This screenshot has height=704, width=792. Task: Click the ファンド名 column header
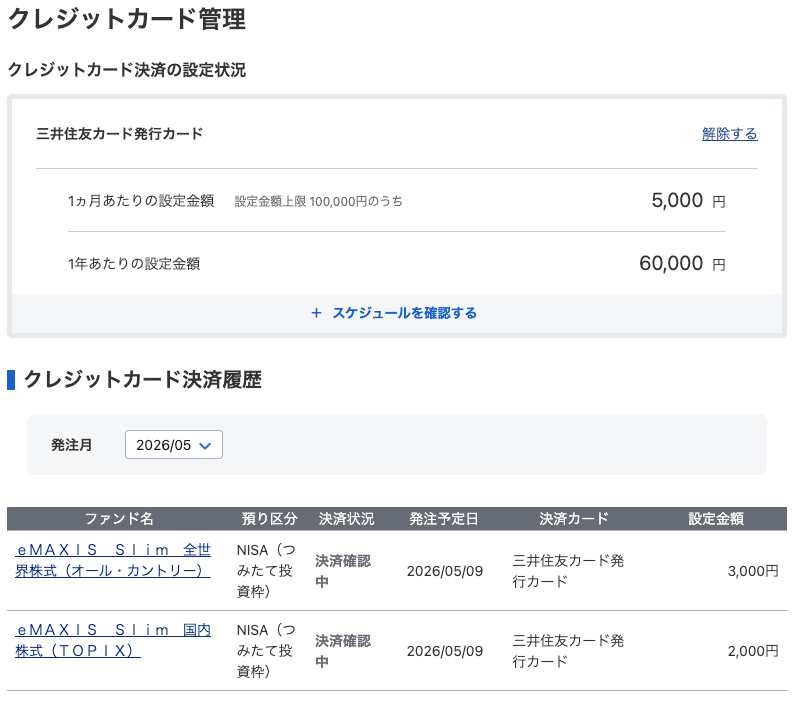[119, 519]
